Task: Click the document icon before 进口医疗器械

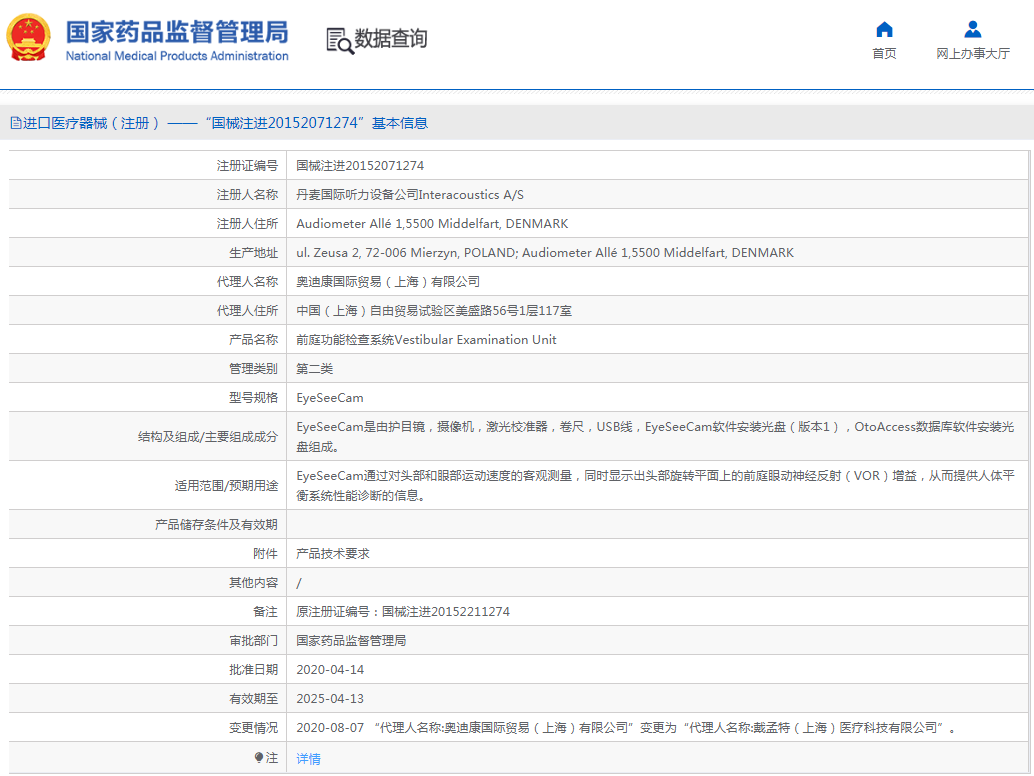Action: (15, 123)
